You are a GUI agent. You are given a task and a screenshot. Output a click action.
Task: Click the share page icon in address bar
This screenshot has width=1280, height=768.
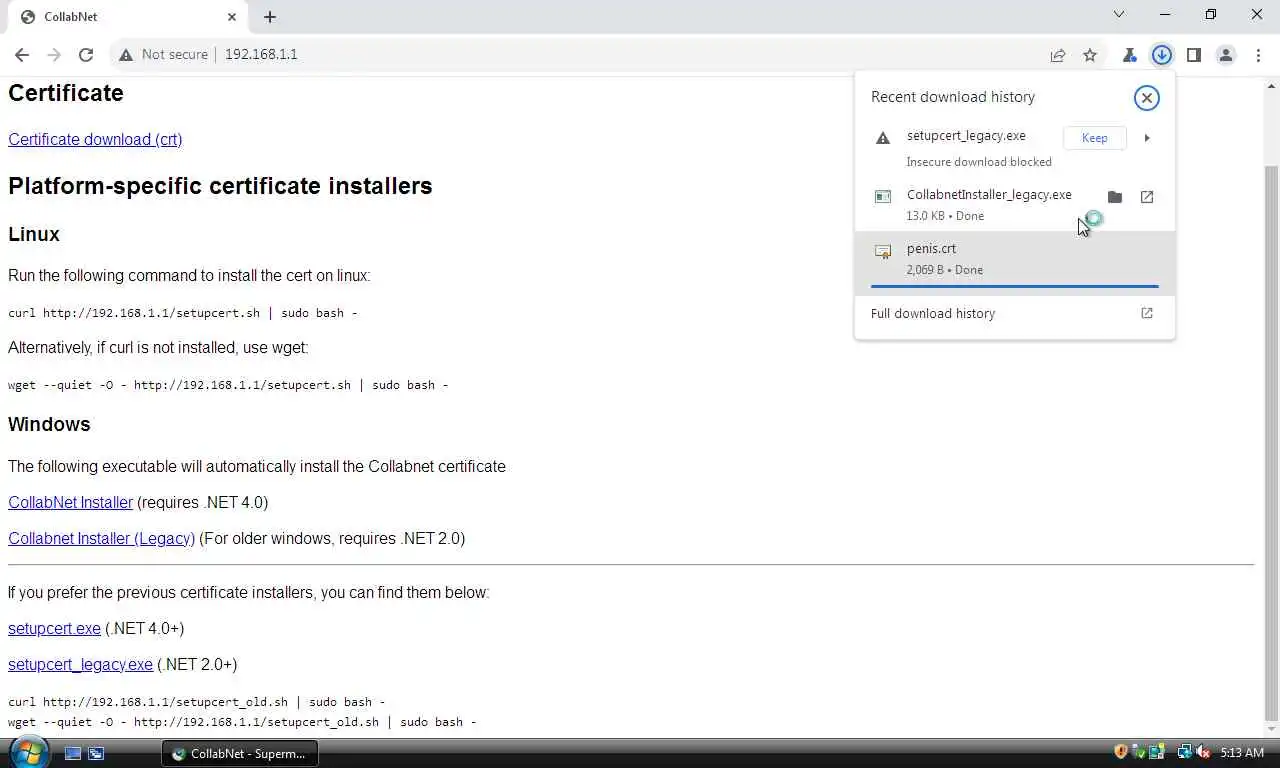click(1058, 55)
